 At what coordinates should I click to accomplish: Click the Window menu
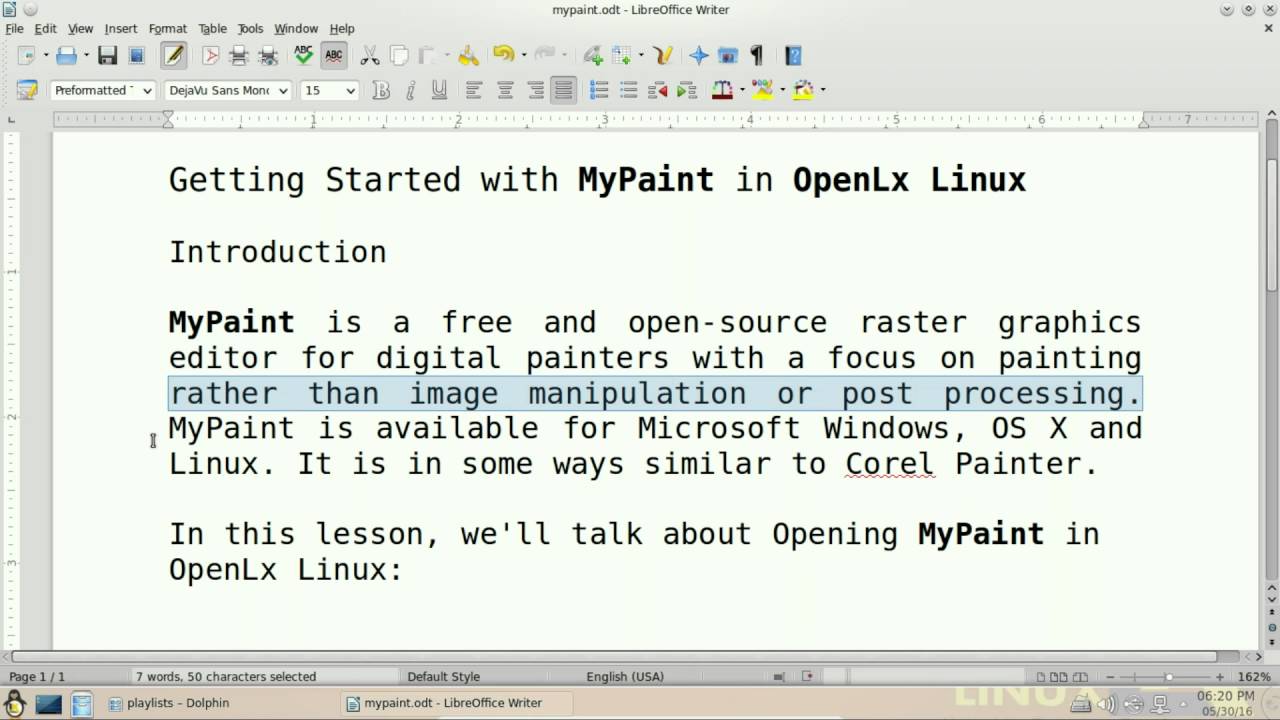[x=296, y=28]
